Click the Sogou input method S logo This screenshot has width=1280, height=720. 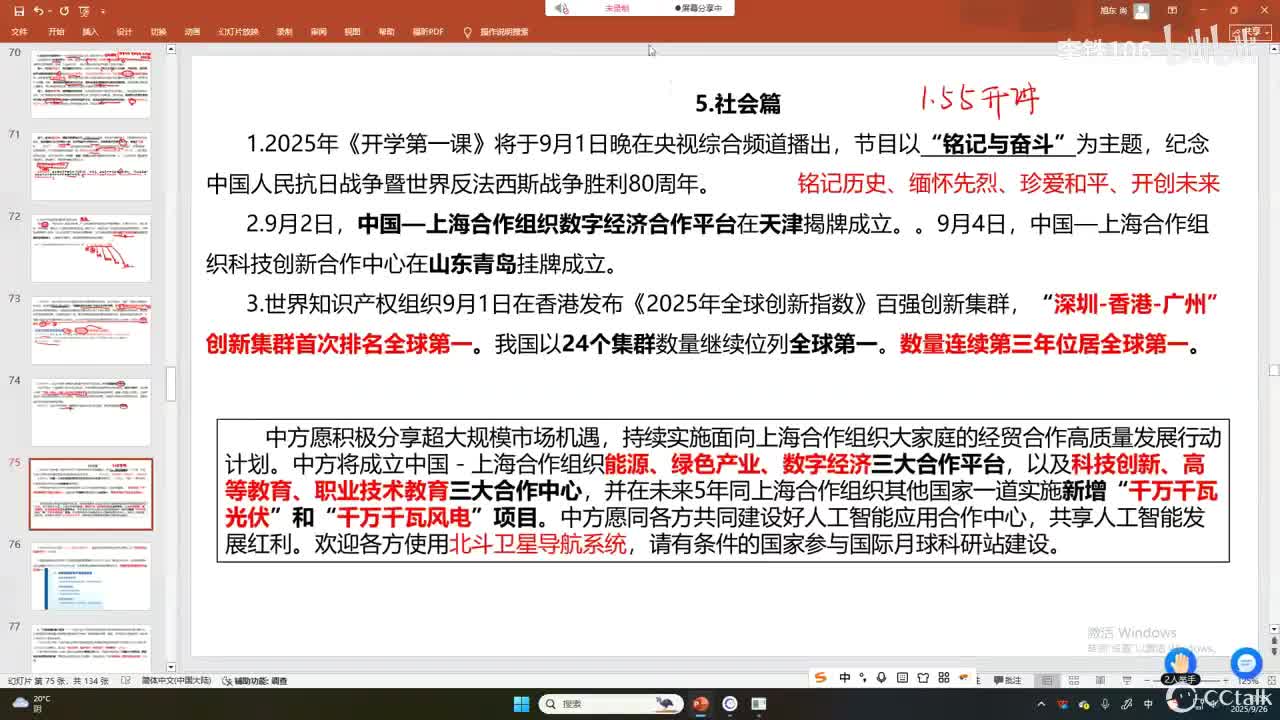click(x=821, y=678)
